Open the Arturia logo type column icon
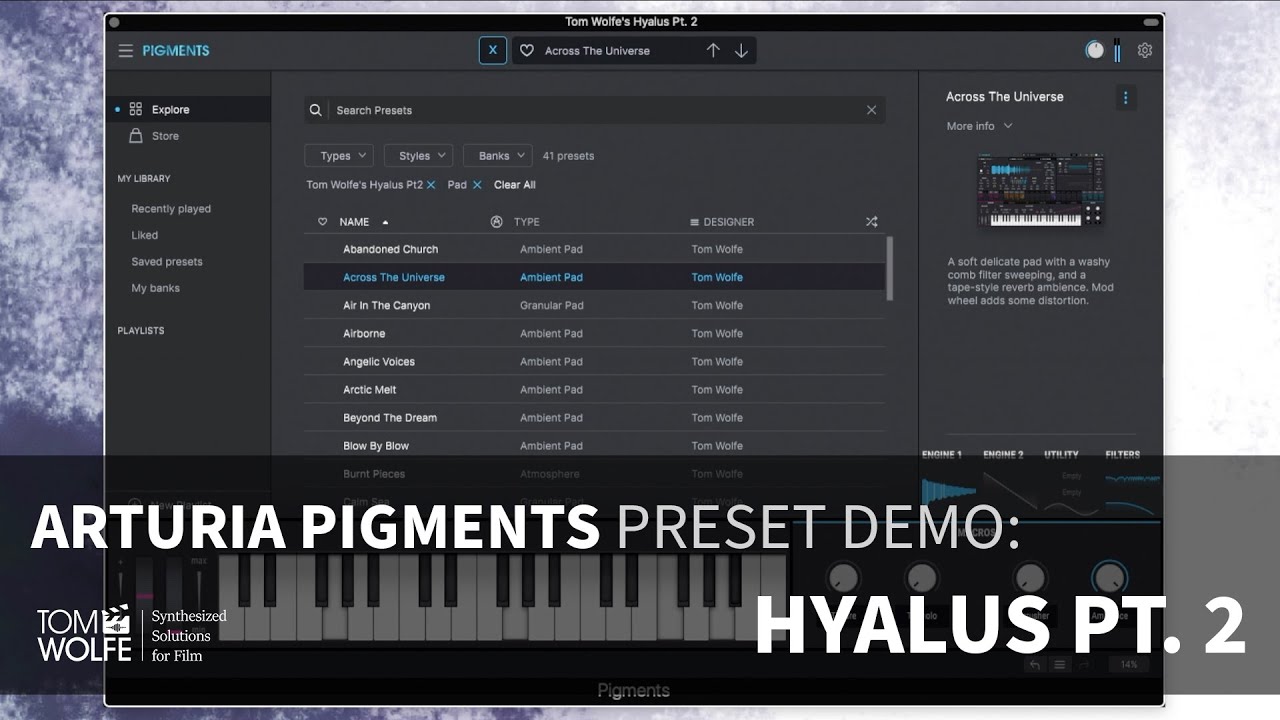This screenshot has height=720, width=1280. (x=497, y=222)
